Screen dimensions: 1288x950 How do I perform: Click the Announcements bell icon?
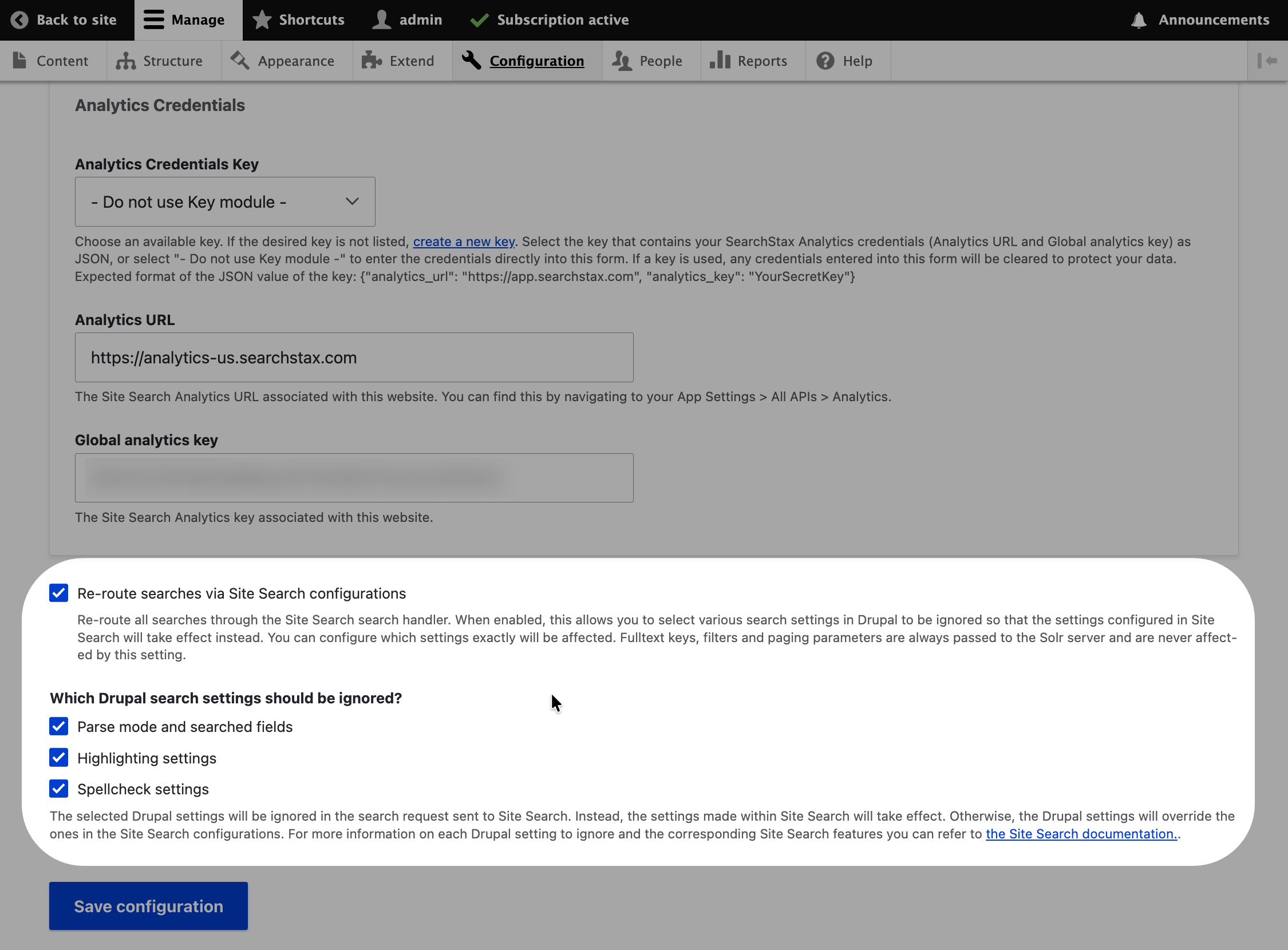(1139, 20)
